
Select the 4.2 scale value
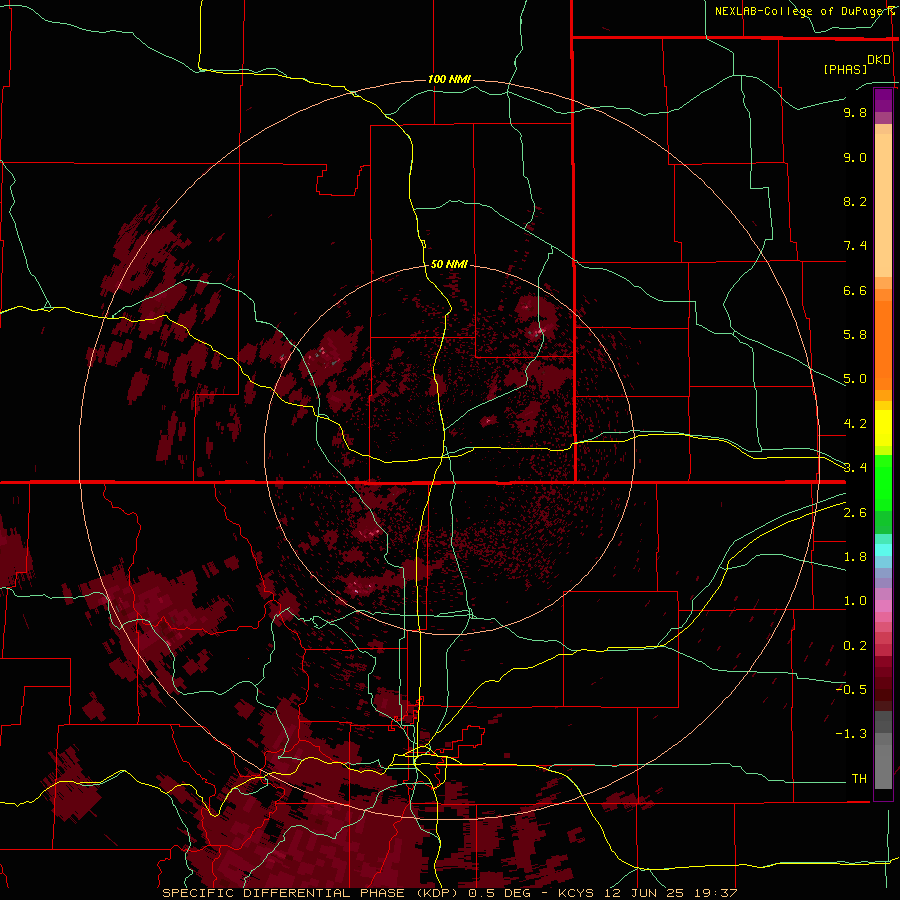[x=855, y=424]
